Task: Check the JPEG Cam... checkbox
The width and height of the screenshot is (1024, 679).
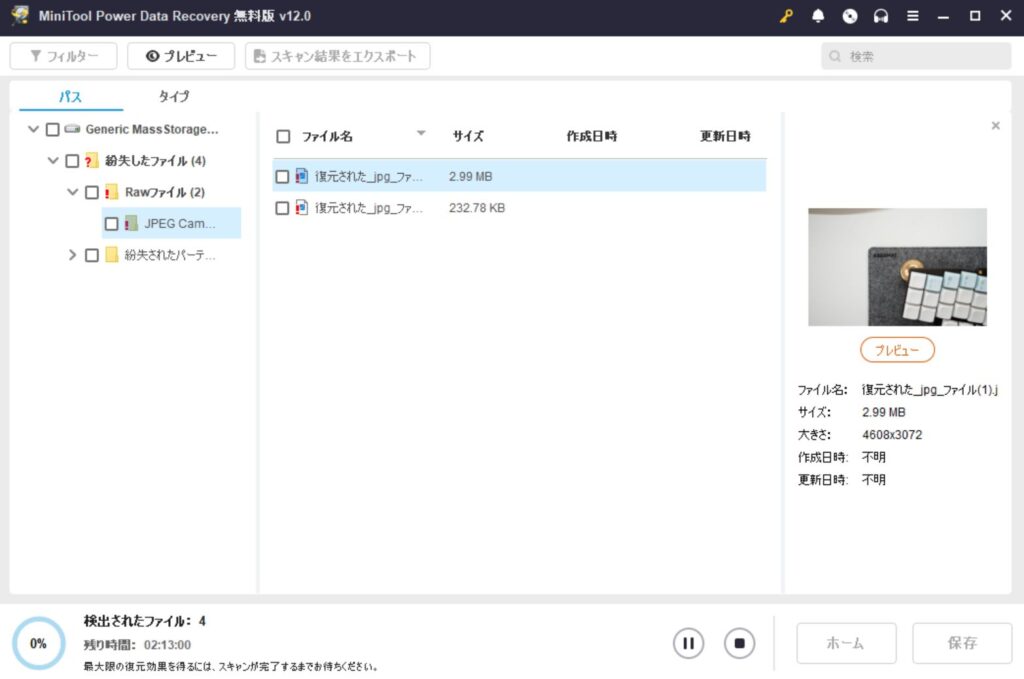Action: [x=112, y=223]
